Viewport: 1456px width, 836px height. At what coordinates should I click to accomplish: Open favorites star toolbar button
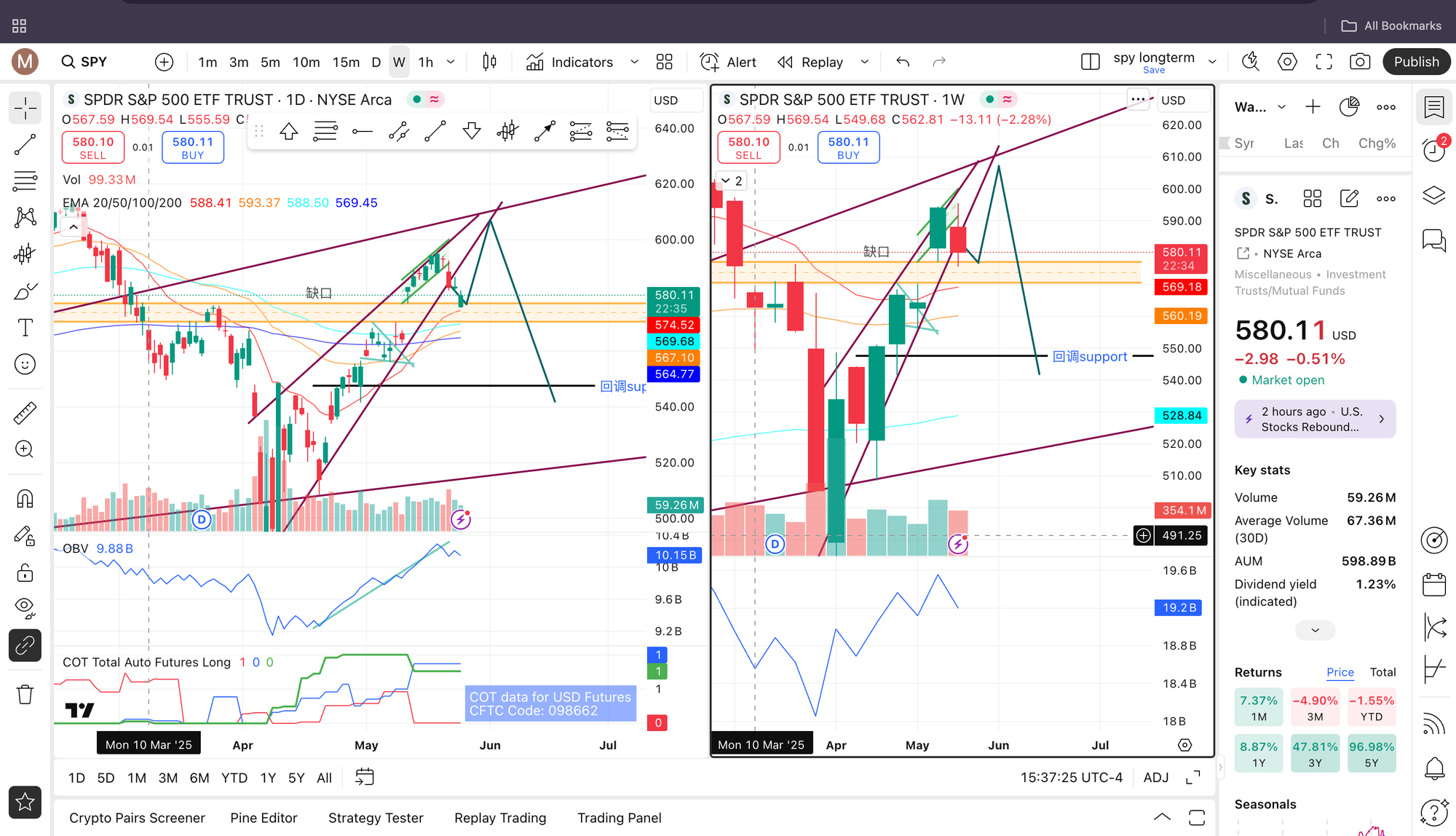pos(25,803)
